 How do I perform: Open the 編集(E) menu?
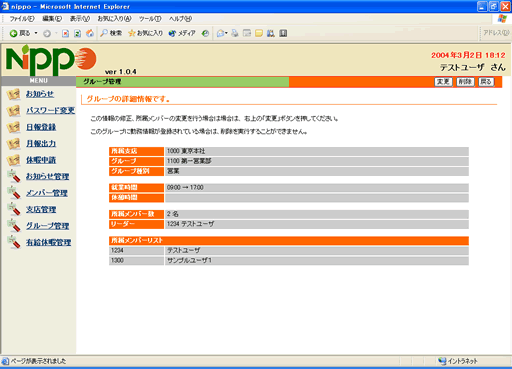(52, 19)
